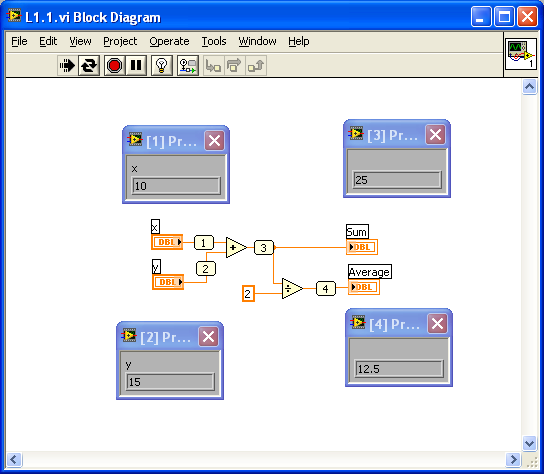Select the Sum DBL indicator terminal
The image size is (544, 474).
(x=362, y=247)
